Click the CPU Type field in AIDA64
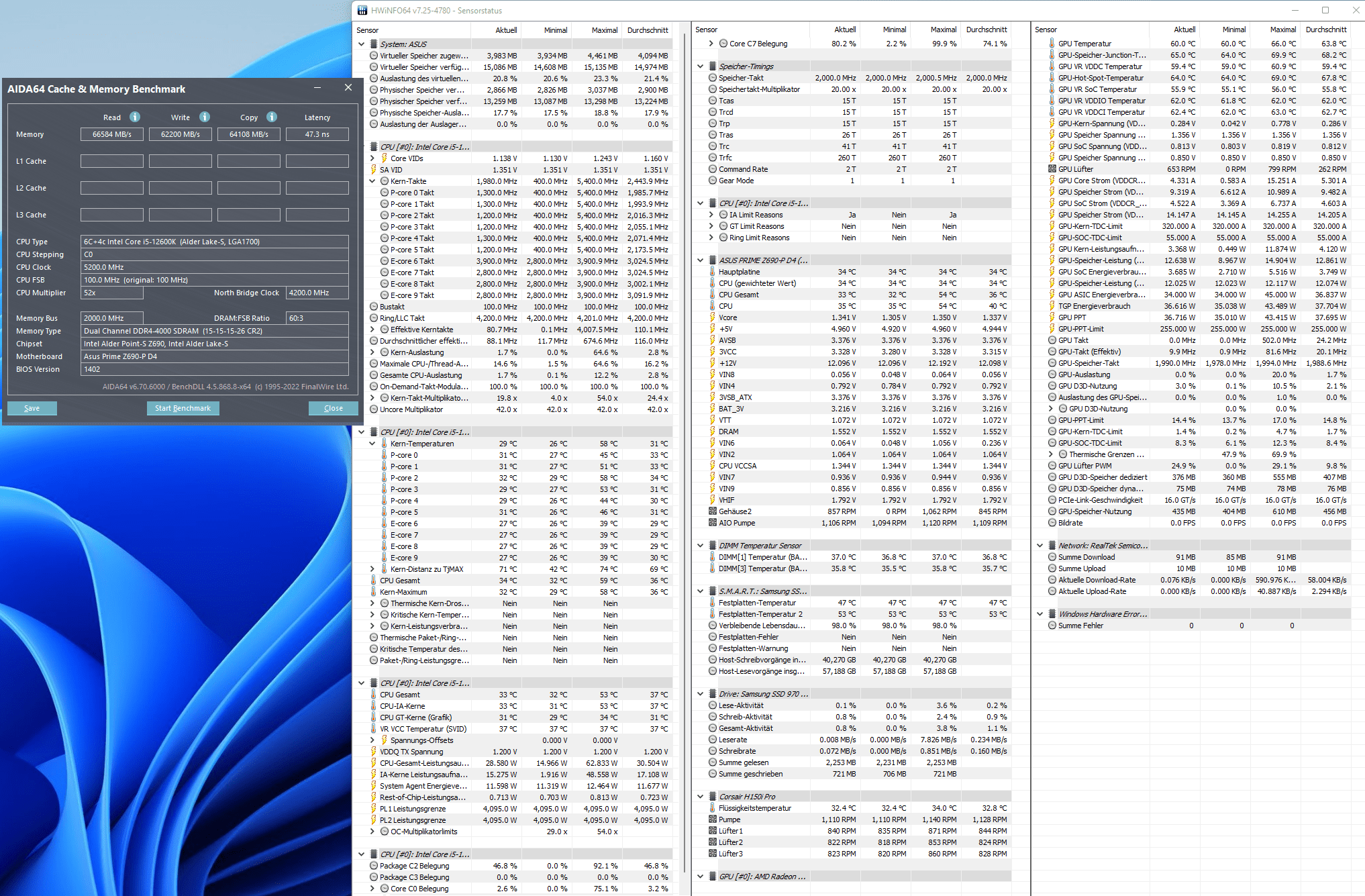Screen dimensions: 1365x896 [215, 242]
